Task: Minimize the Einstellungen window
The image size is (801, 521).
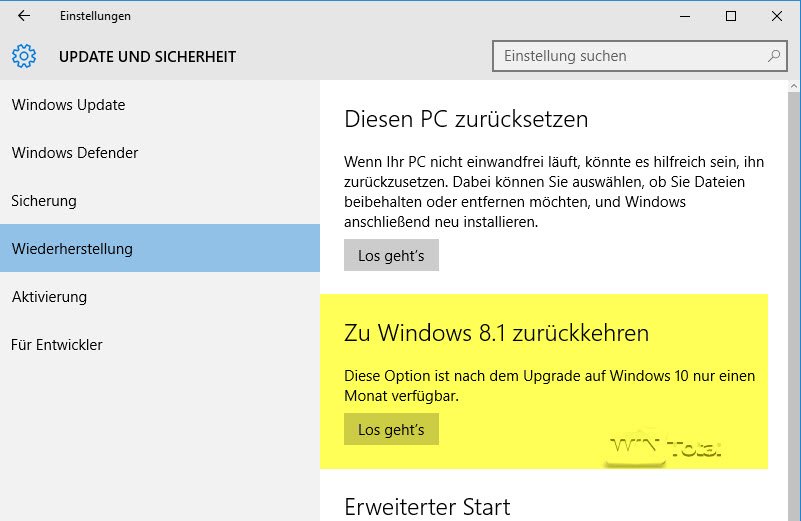Action: (x=684, y=16)
